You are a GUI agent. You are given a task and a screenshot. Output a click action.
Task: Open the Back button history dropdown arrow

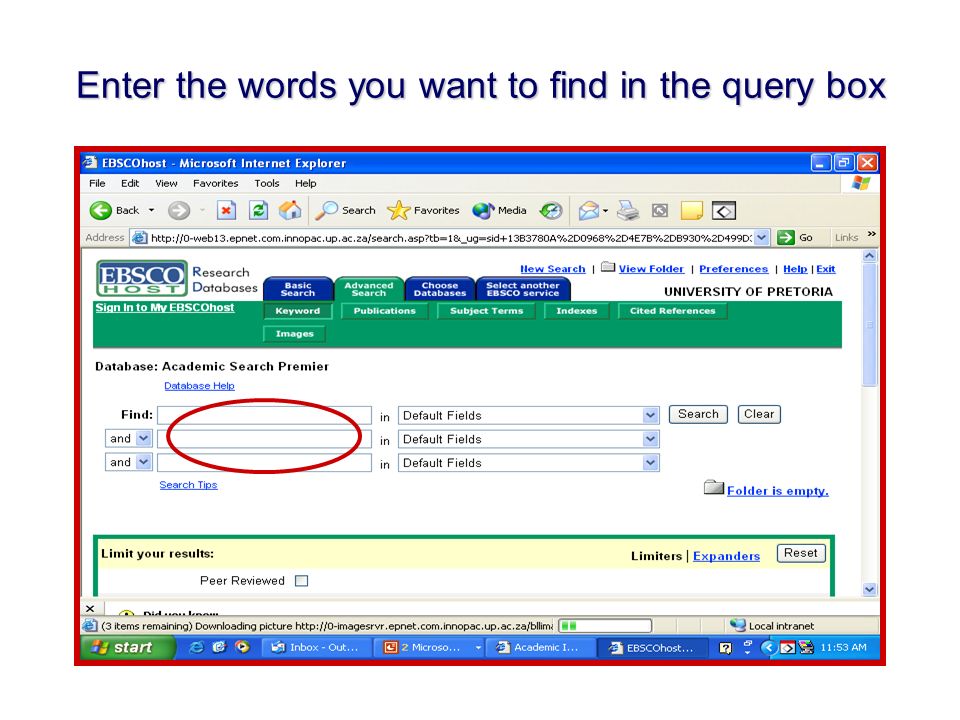[151, 211]
